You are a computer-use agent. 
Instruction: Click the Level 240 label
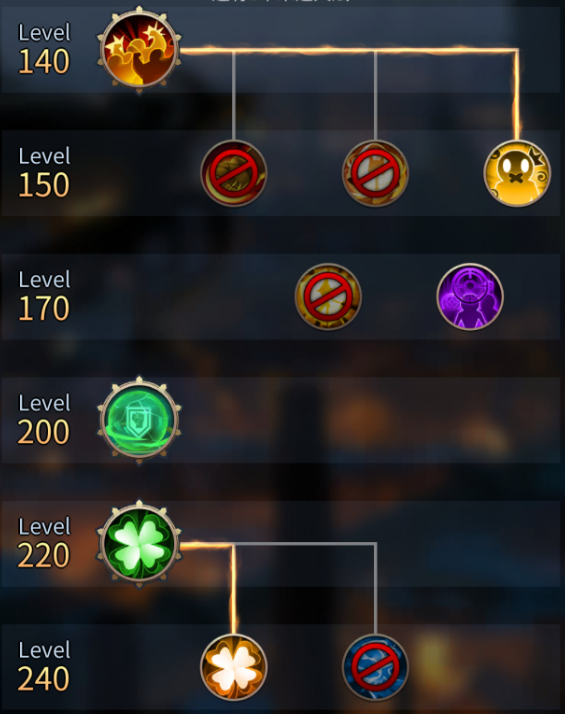point(44,665)
